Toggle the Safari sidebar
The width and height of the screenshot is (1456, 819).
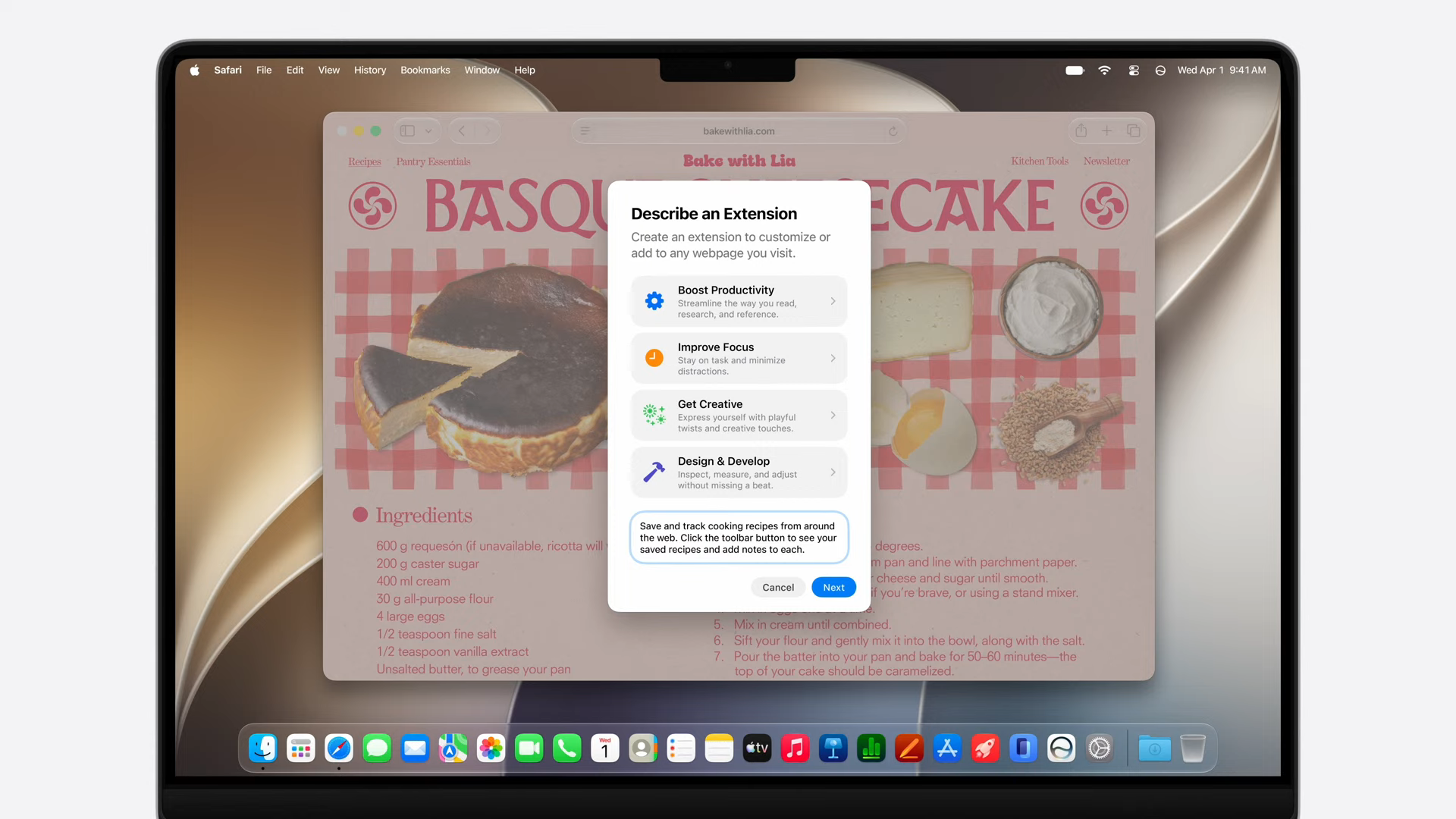click(408, 130)
